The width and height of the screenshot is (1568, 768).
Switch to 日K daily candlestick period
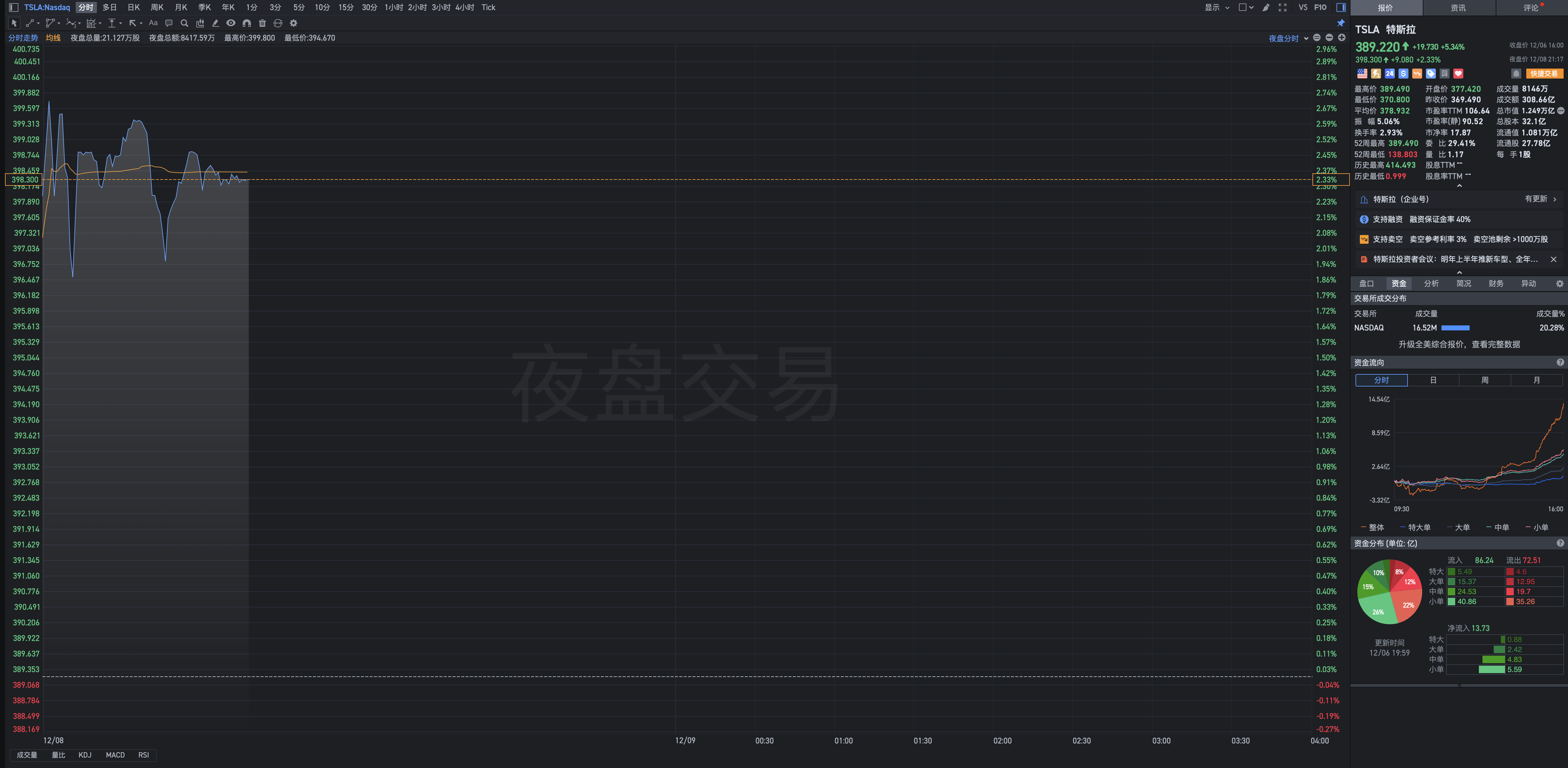click(133, 7)
